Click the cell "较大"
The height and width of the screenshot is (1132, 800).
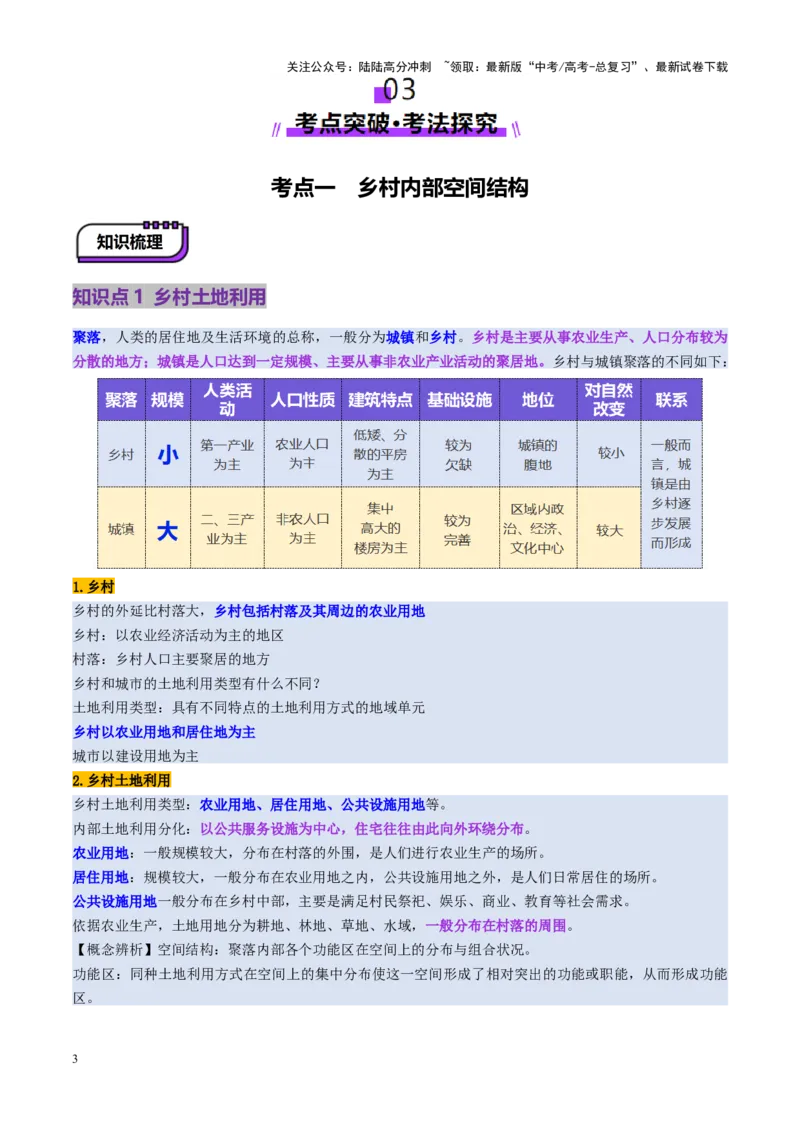tap(610, 530)
